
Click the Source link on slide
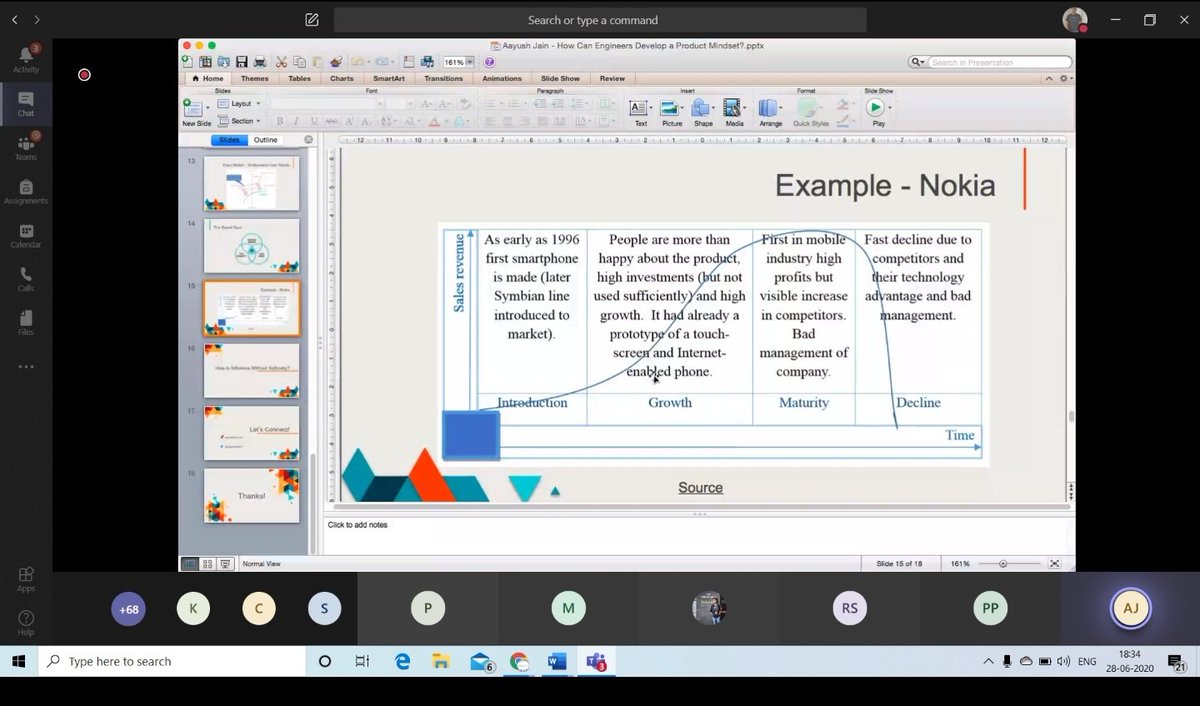click(700, 488)
